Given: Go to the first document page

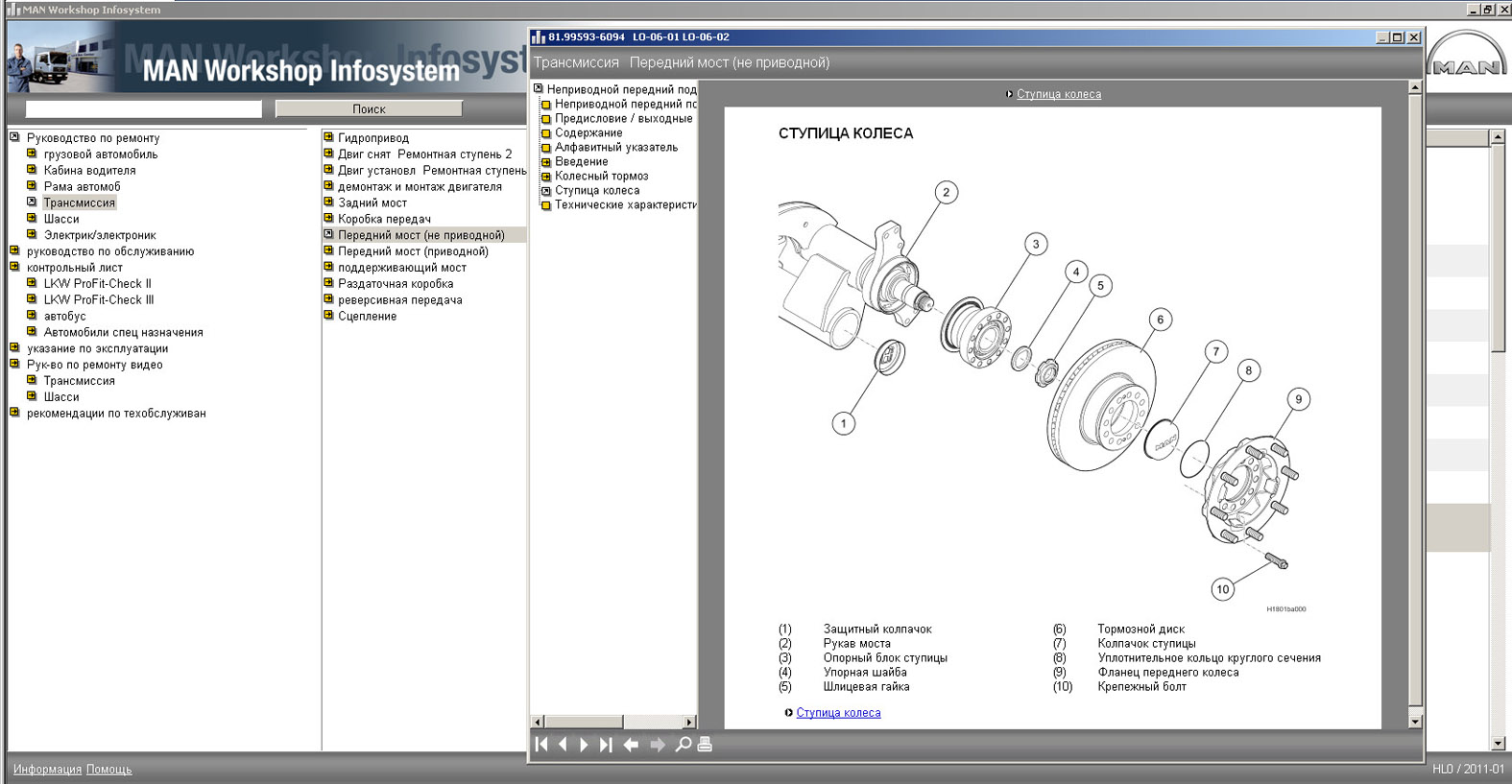Looking at the screenshot, I should 541,745.
